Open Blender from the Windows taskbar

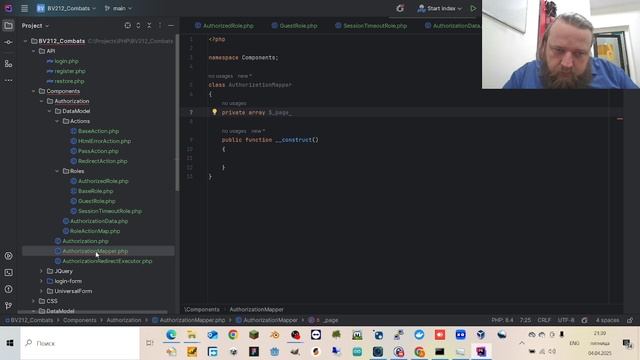[275, 335]
